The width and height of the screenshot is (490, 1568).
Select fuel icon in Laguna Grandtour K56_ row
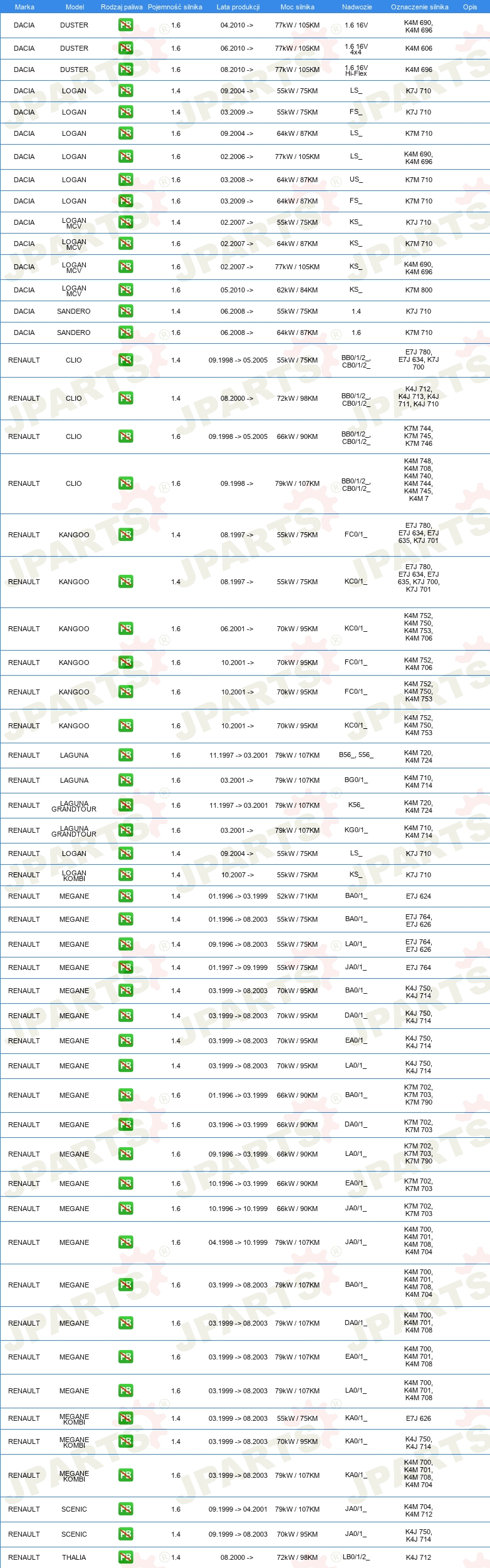[x=125, y=805]
